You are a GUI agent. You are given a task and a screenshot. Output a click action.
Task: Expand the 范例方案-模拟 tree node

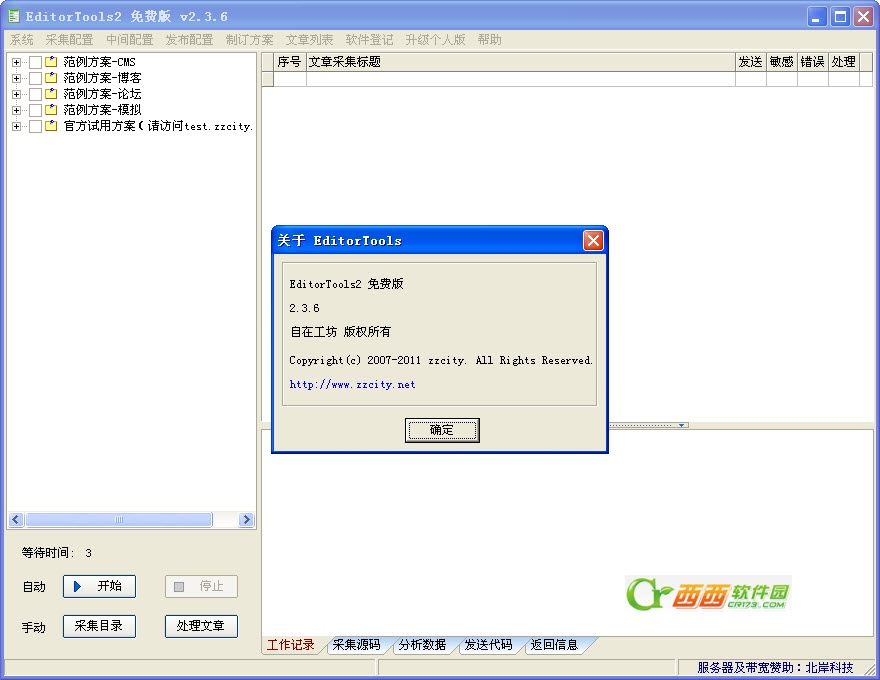coord(16,110)
